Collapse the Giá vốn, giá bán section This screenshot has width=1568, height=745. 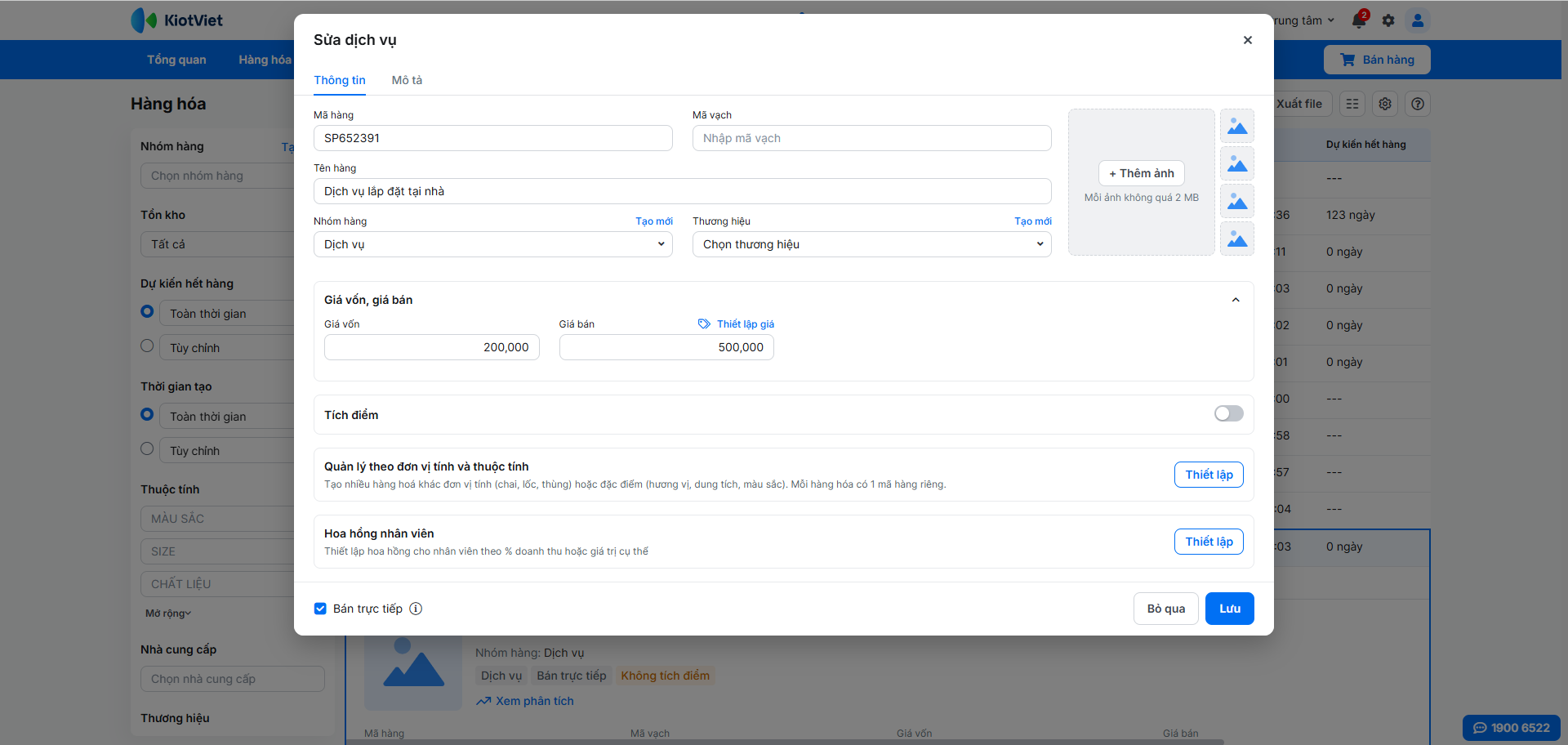point(1236,300)
